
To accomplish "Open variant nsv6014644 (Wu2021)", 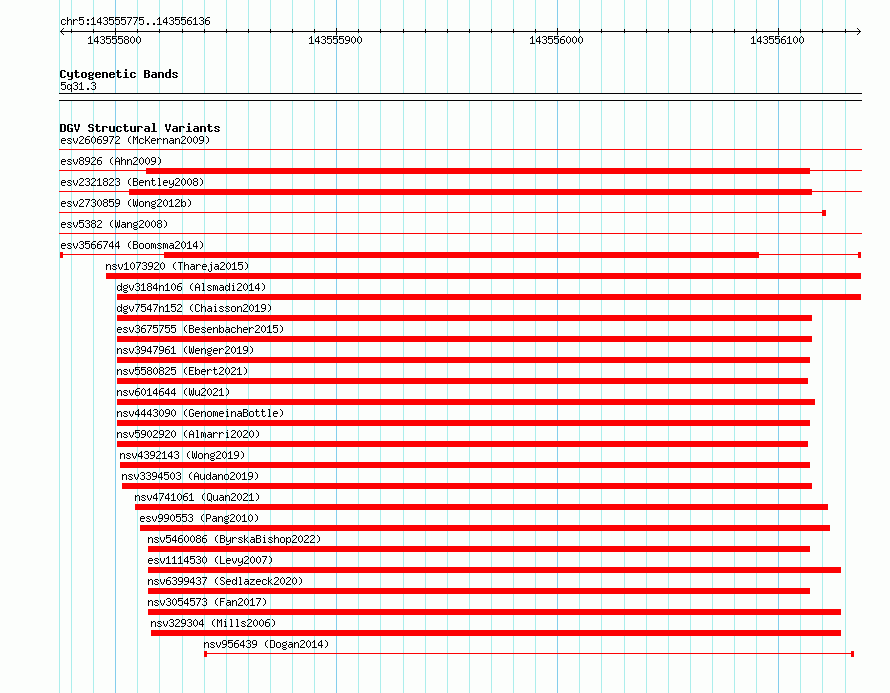I will [x=173, y=392].
